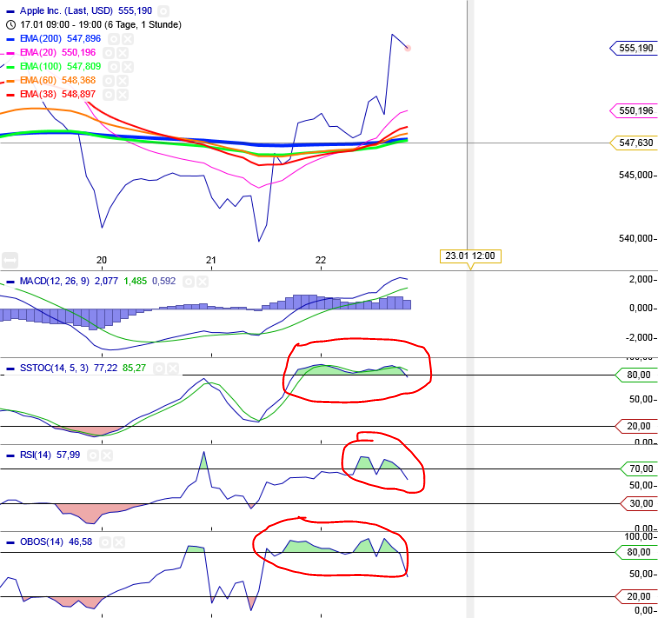Select the EMA(200) legend label
Screen dimensions: 658x618
[x=41, y=39]
